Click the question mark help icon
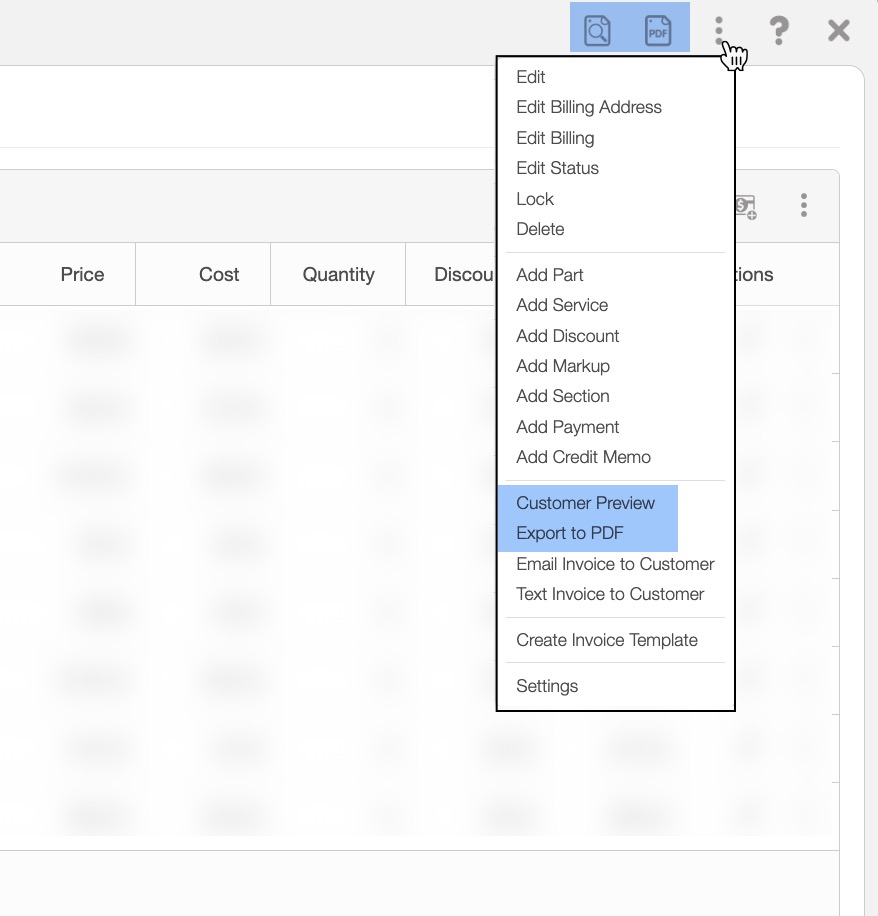This screenshot has height=916, width=878. click(x=778, y=30)
